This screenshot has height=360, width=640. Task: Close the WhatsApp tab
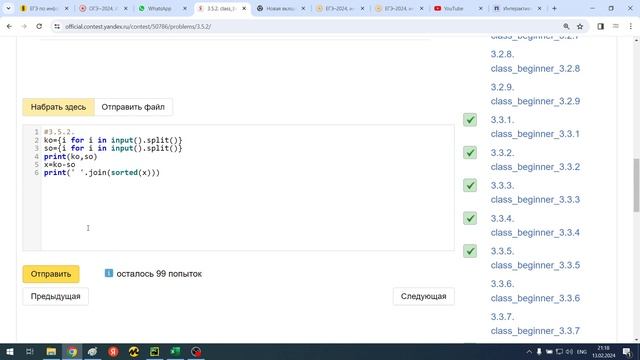point(184,9)
